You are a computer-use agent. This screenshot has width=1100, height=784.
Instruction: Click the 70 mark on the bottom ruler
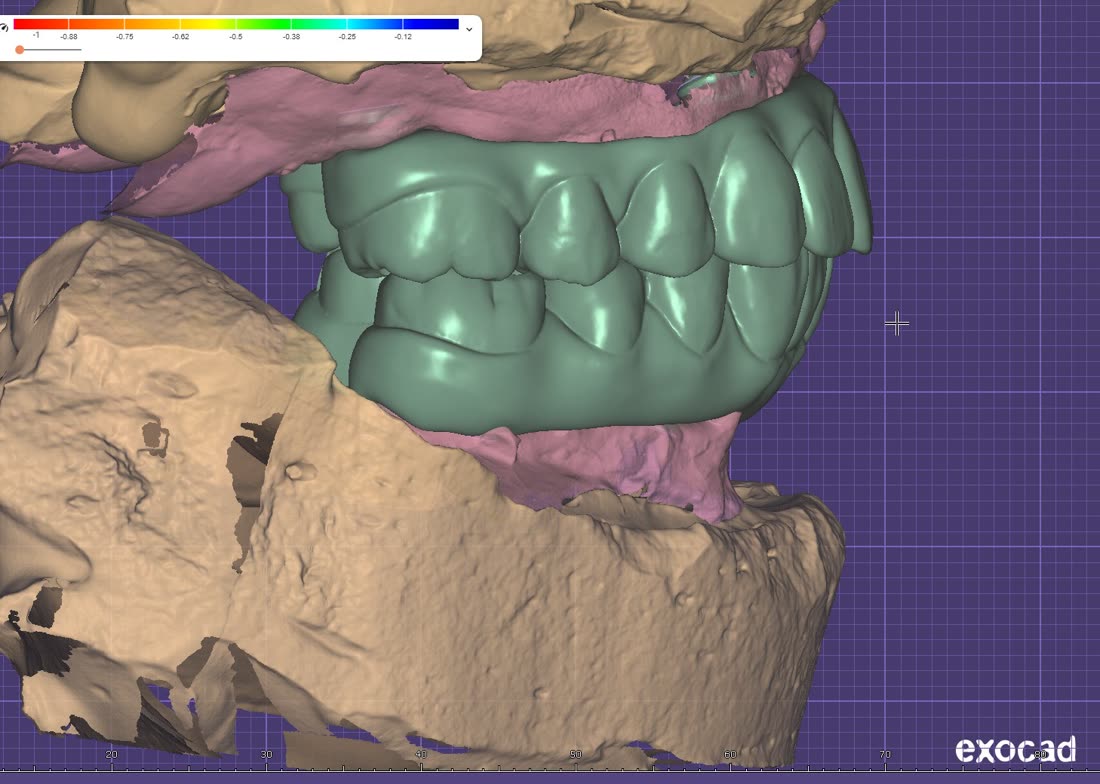tap(885, 755)
